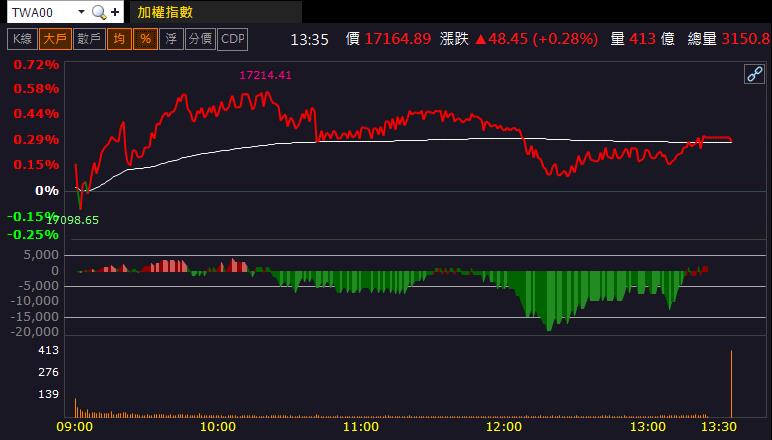This screenshot has height=440, width=772.
Task: Open the 分價 price distribution view
Action: pos(200,39)
